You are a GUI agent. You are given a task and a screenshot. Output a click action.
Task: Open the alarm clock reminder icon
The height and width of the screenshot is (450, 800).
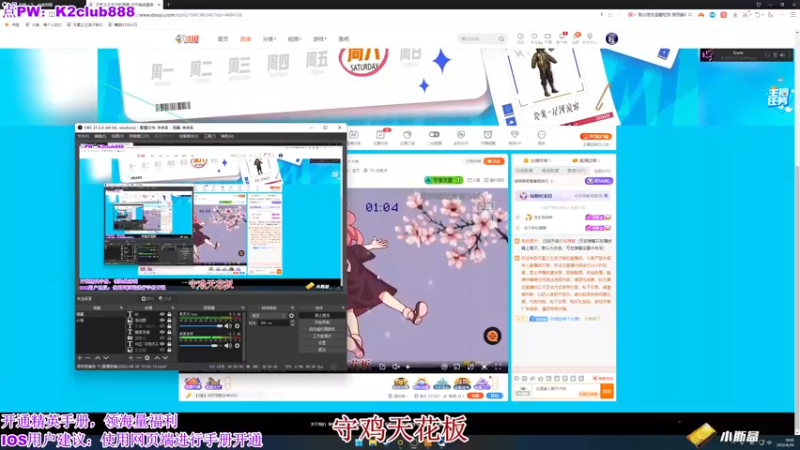point(488,135)
